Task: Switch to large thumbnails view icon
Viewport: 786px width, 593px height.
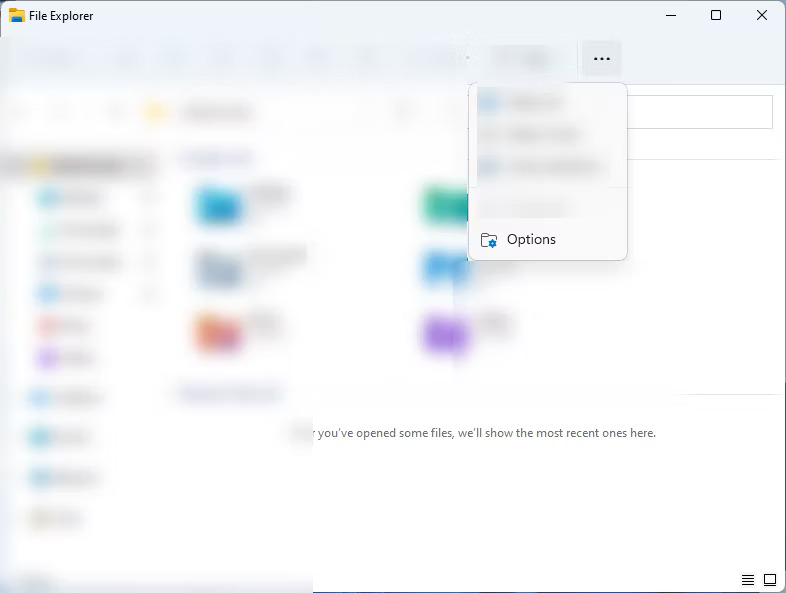Action: point(769,580)
